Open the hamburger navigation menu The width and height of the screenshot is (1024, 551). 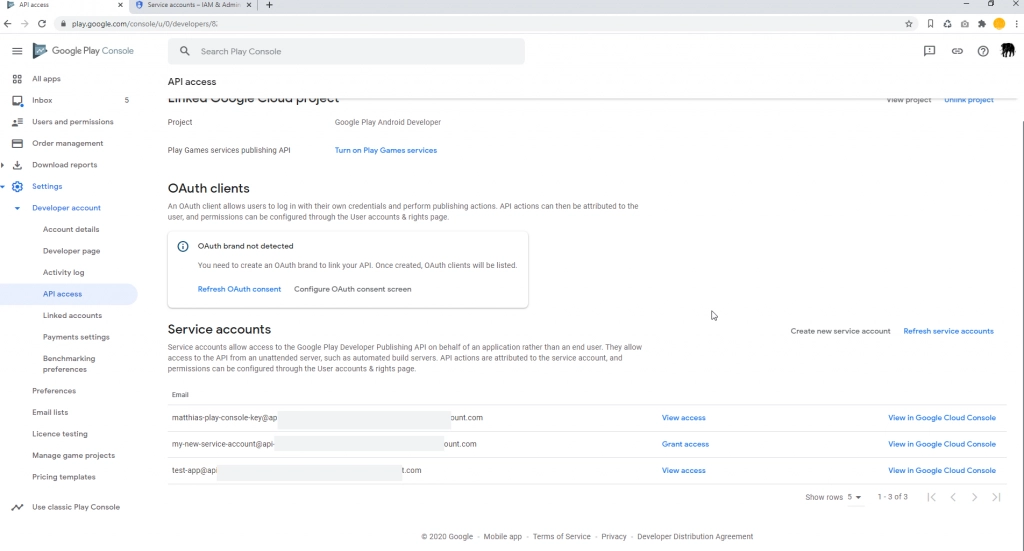pyautogui.click(x=17, y=51)
